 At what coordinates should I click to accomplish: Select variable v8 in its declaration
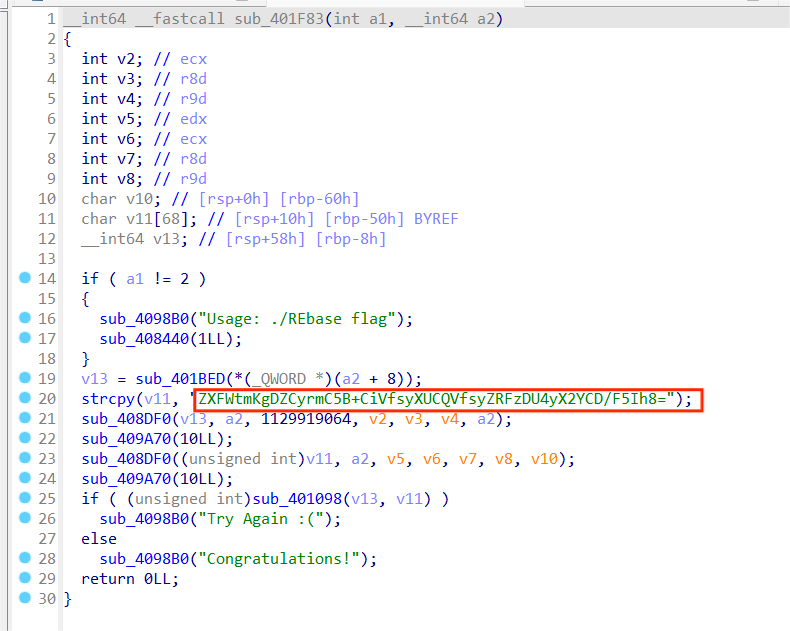pos(126,179)
